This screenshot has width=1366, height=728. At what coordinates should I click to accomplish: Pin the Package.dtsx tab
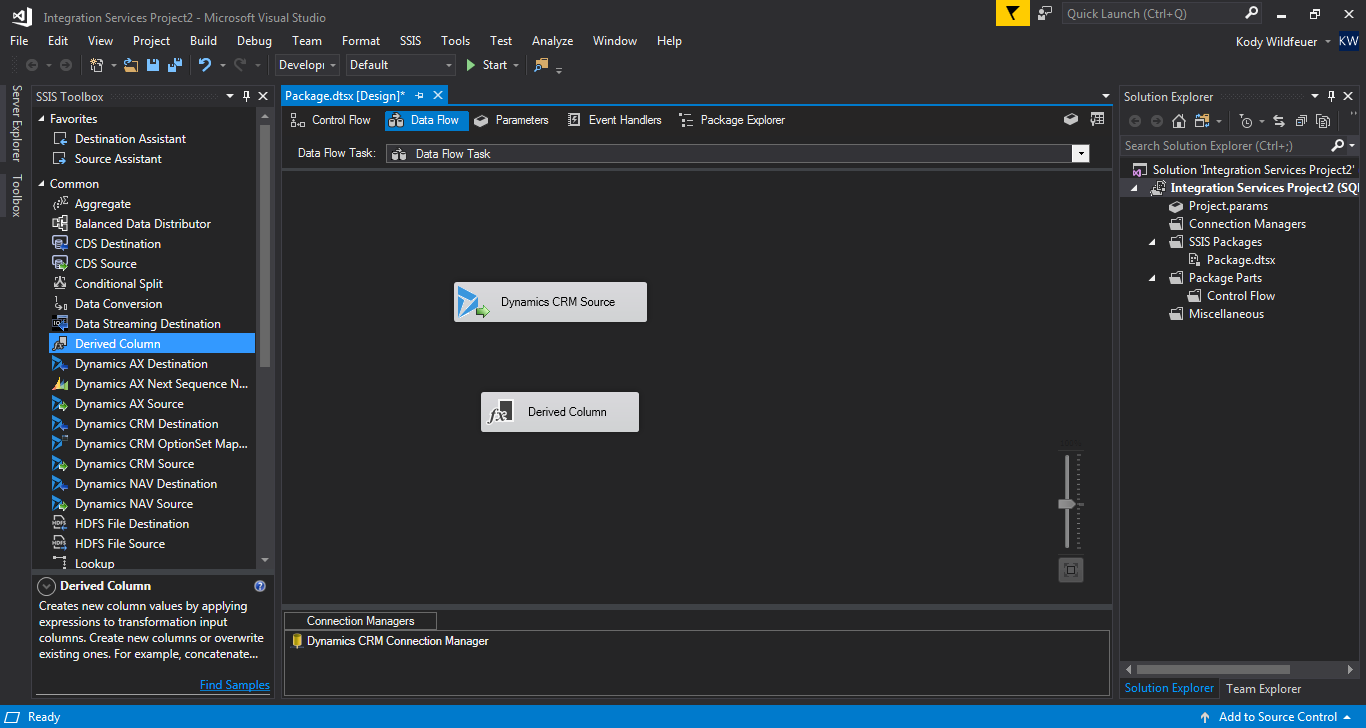[420, 95]
